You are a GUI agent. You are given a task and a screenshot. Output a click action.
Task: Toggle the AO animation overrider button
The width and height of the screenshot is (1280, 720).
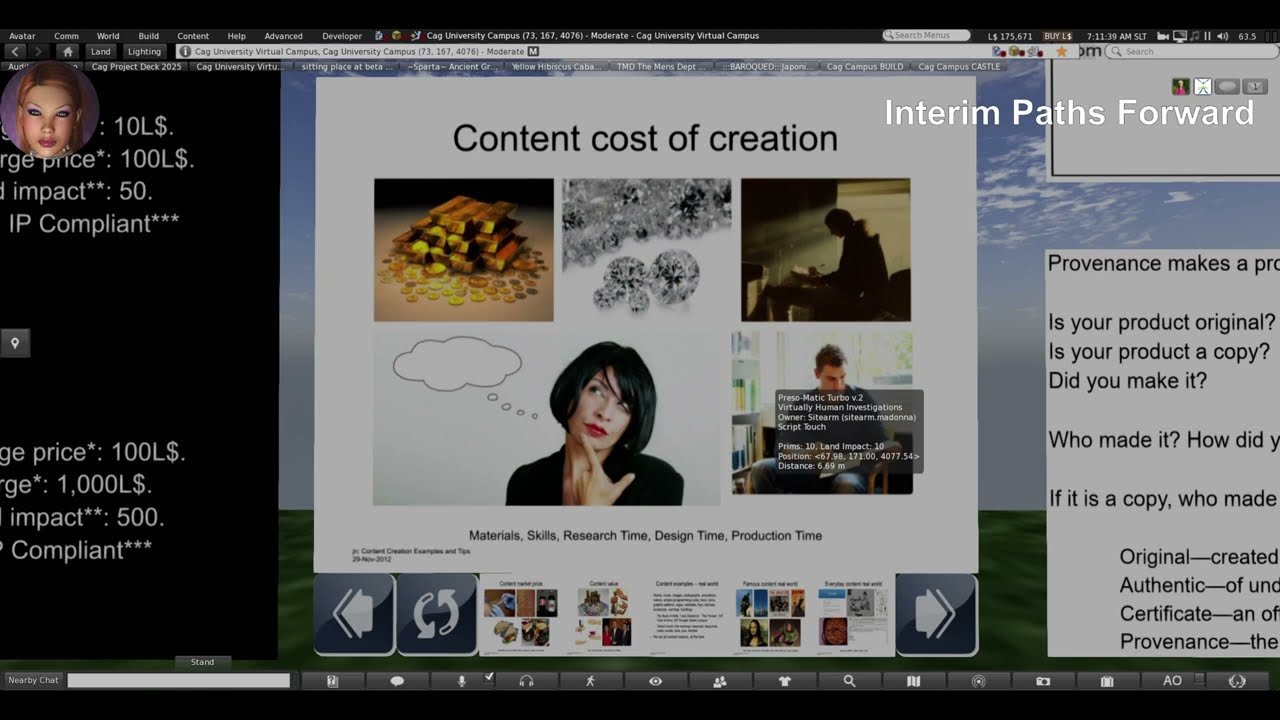point(1172,681)
